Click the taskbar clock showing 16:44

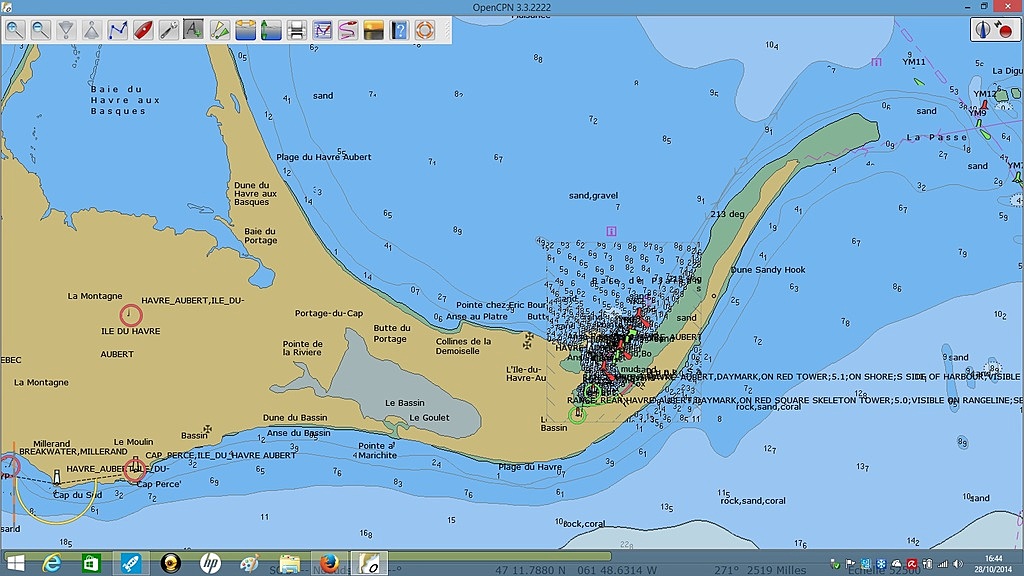pos(993,564)
